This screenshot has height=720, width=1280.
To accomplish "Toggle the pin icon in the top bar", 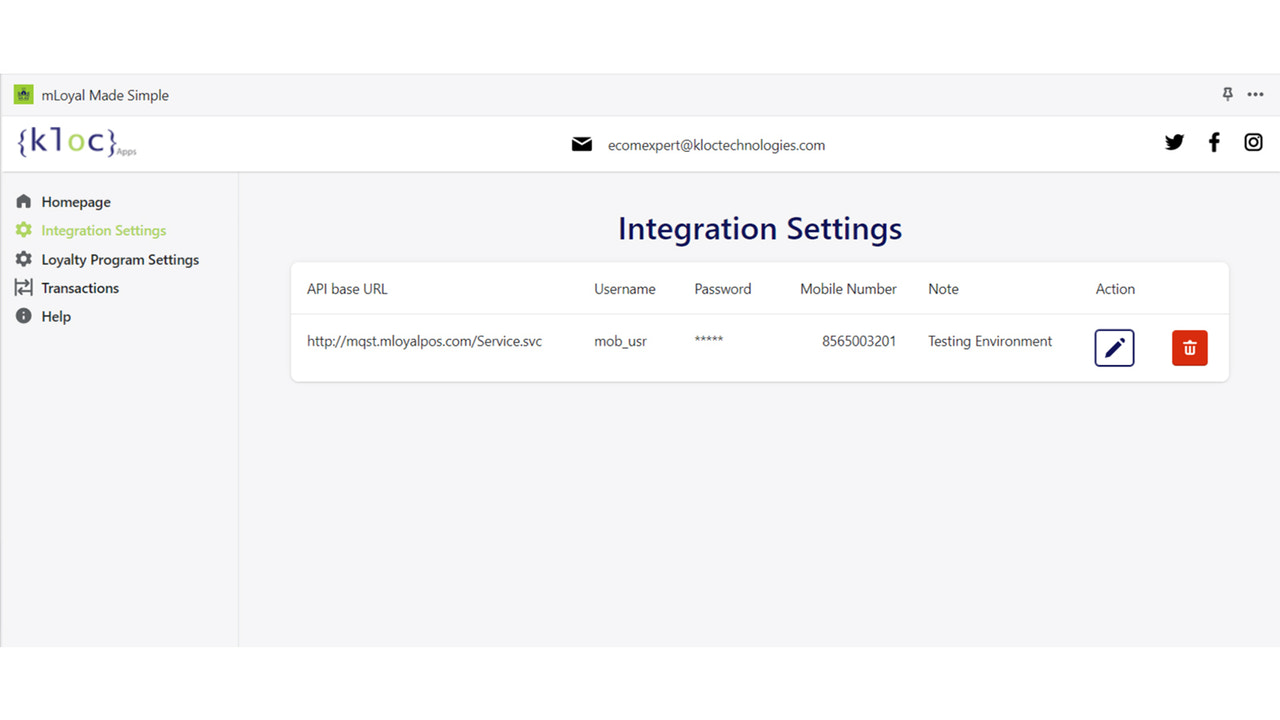I will 1227,93.
